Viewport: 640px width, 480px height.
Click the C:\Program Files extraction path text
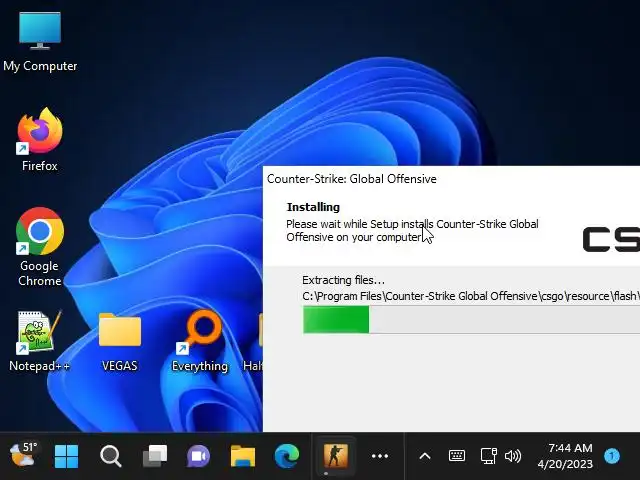(471, 296)
